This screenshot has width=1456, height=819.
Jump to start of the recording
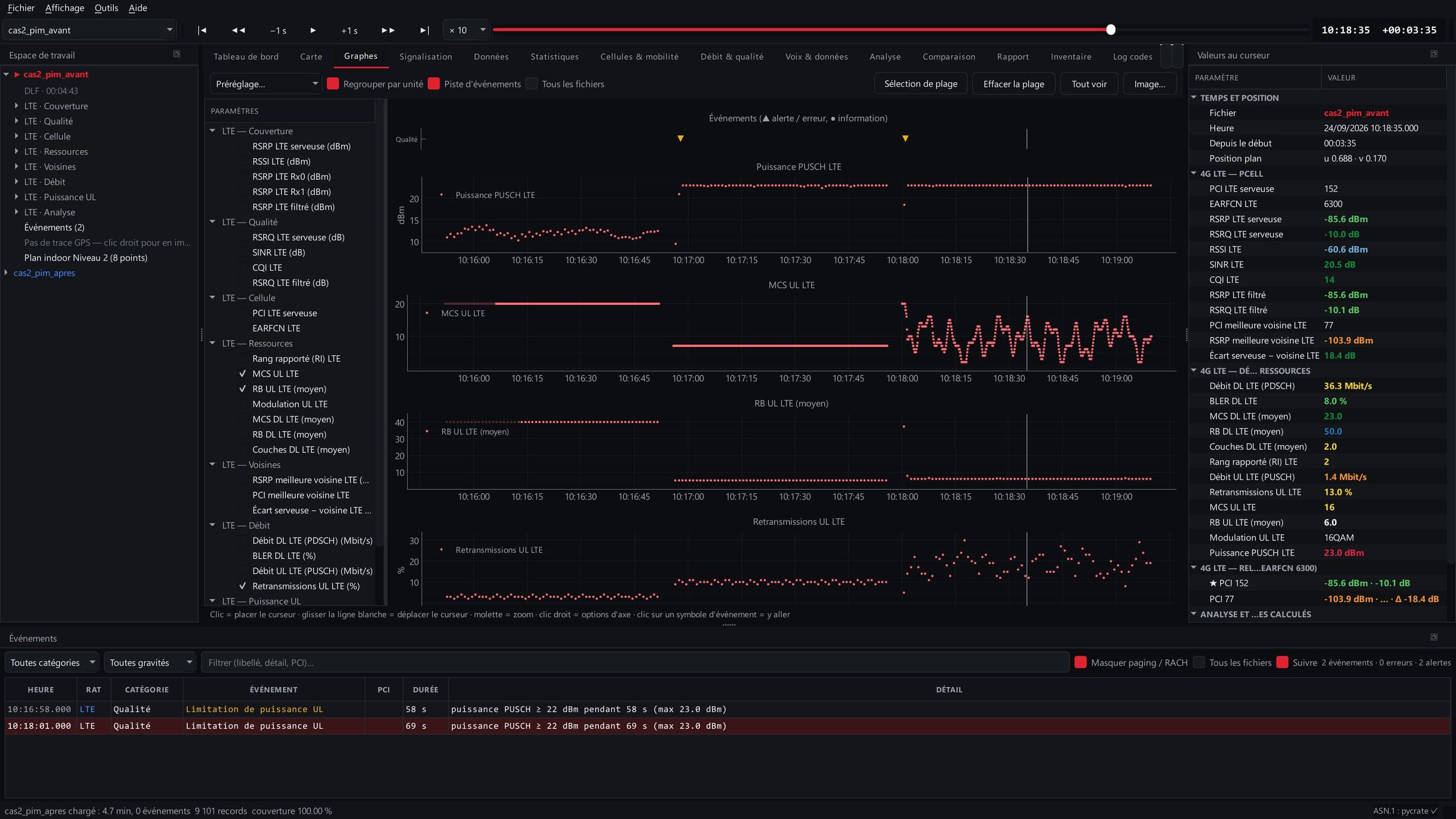(202, 30)
